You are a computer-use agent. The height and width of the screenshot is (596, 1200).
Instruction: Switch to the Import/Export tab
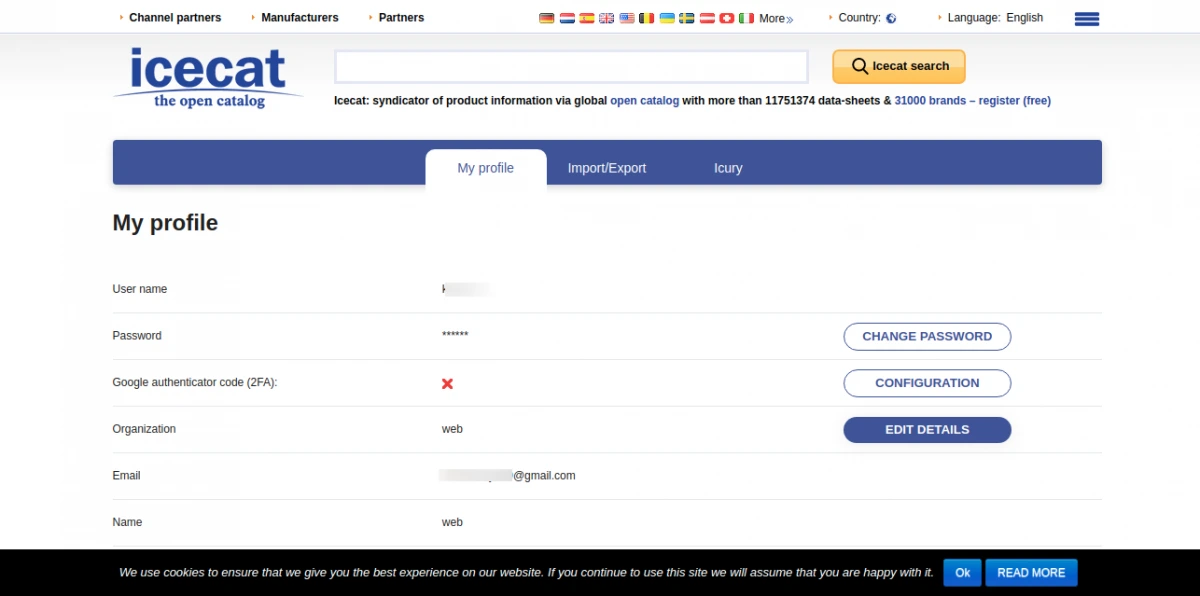click(607, 168)
